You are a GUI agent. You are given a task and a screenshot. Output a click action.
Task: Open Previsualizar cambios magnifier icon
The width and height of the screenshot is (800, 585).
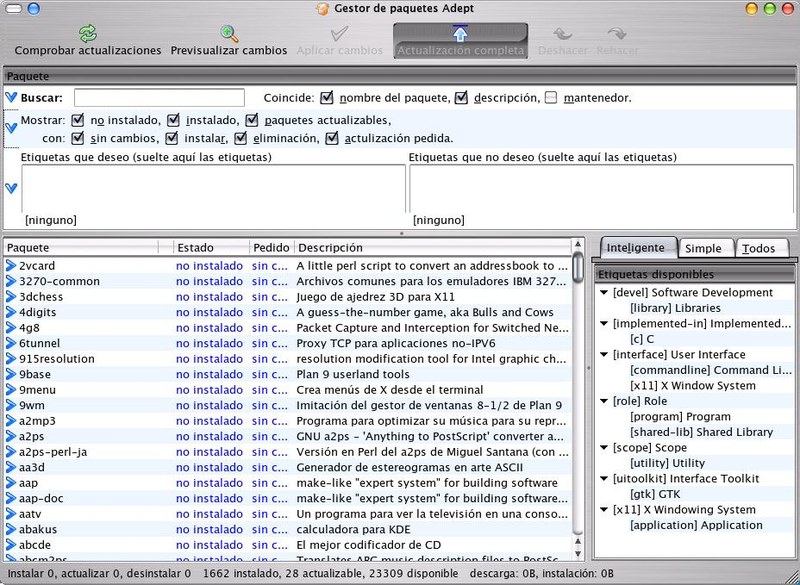click(x=229, y=34)
